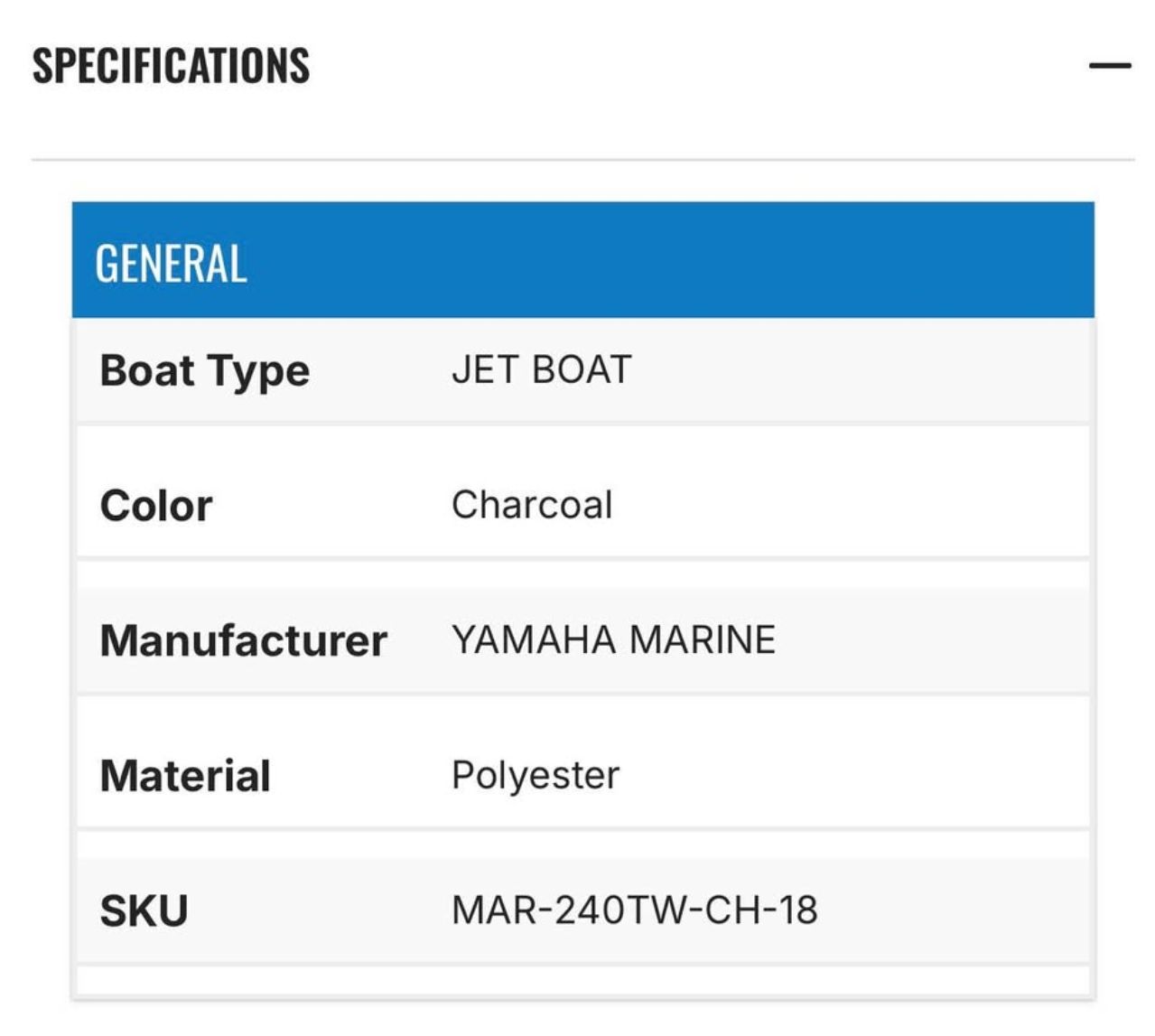Click the word MARINE in manufacturer value
The height and width of the screenshot is (1036, 1155).
point(703,640)
